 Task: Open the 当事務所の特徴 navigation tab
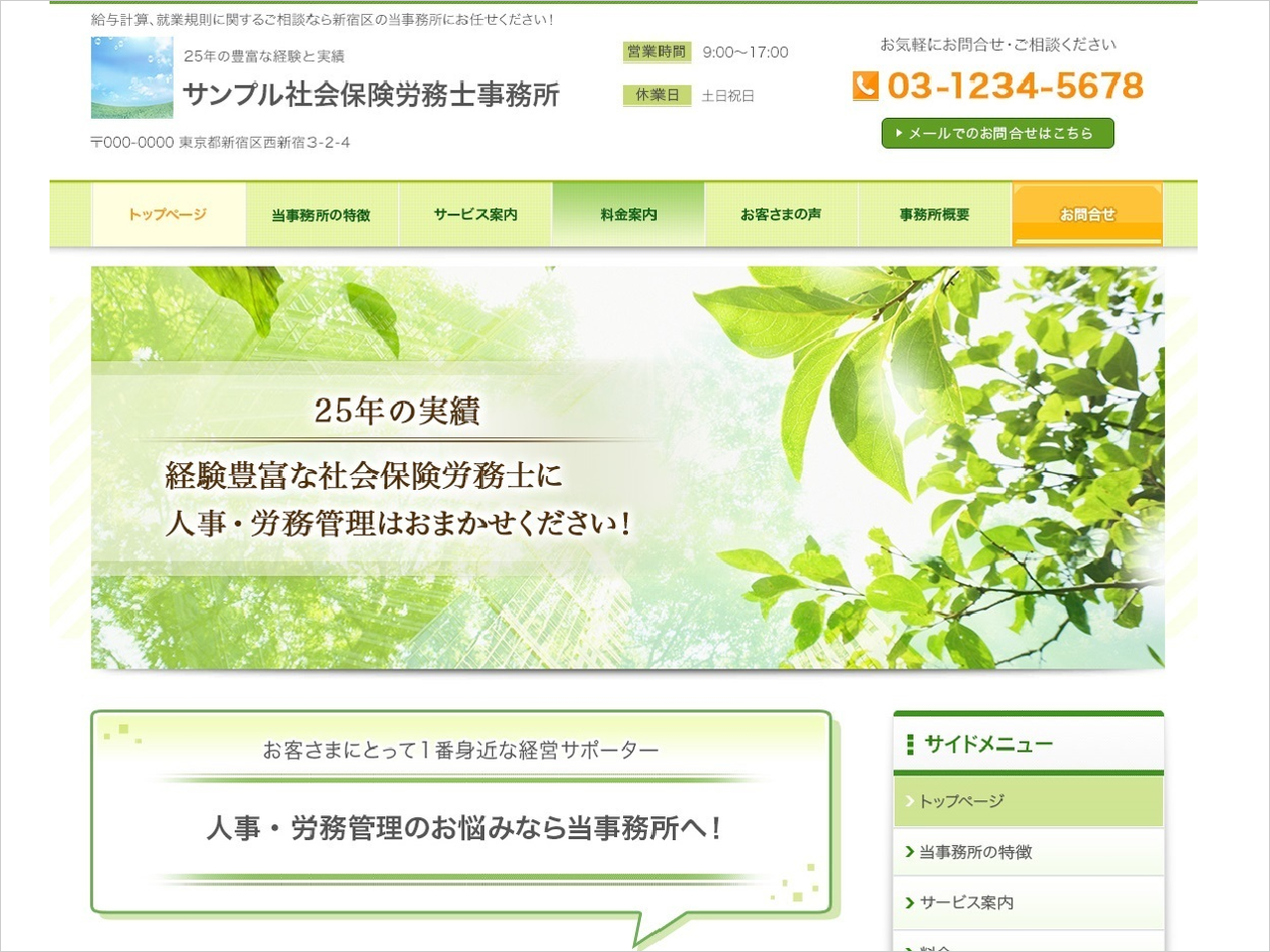(321, 214)
